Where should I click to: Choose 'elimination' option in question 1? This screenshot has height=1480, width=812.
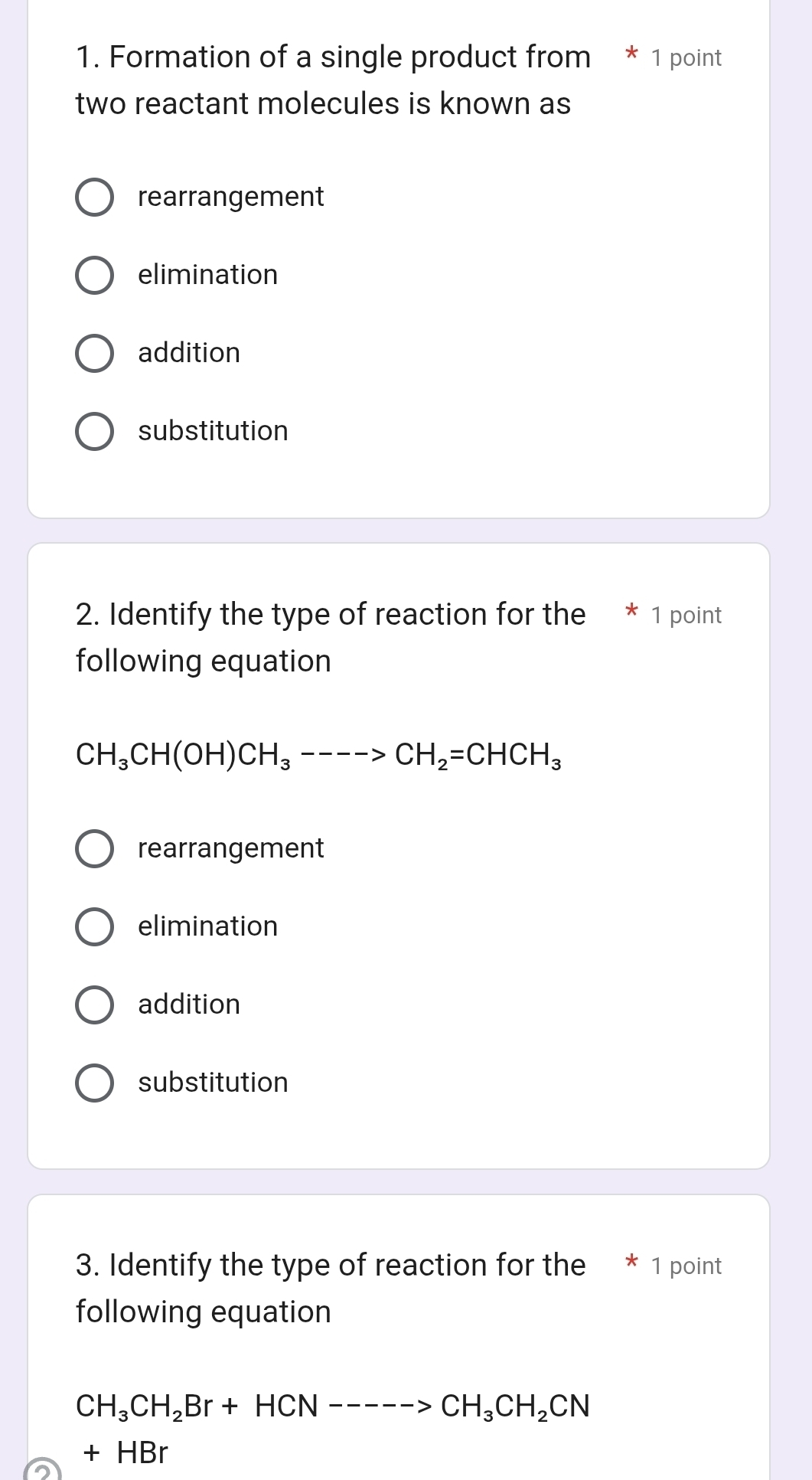pos(95,276)
